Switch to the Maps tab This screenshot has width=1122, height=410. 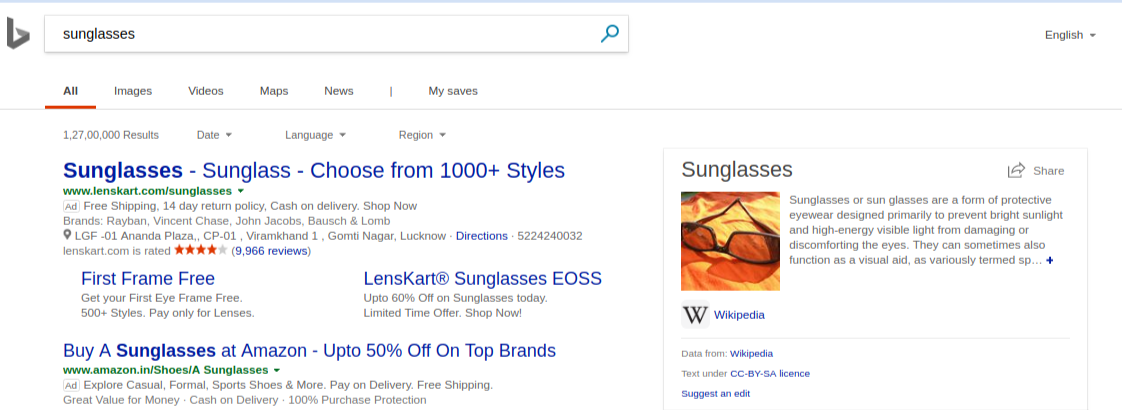click(274, 91)
